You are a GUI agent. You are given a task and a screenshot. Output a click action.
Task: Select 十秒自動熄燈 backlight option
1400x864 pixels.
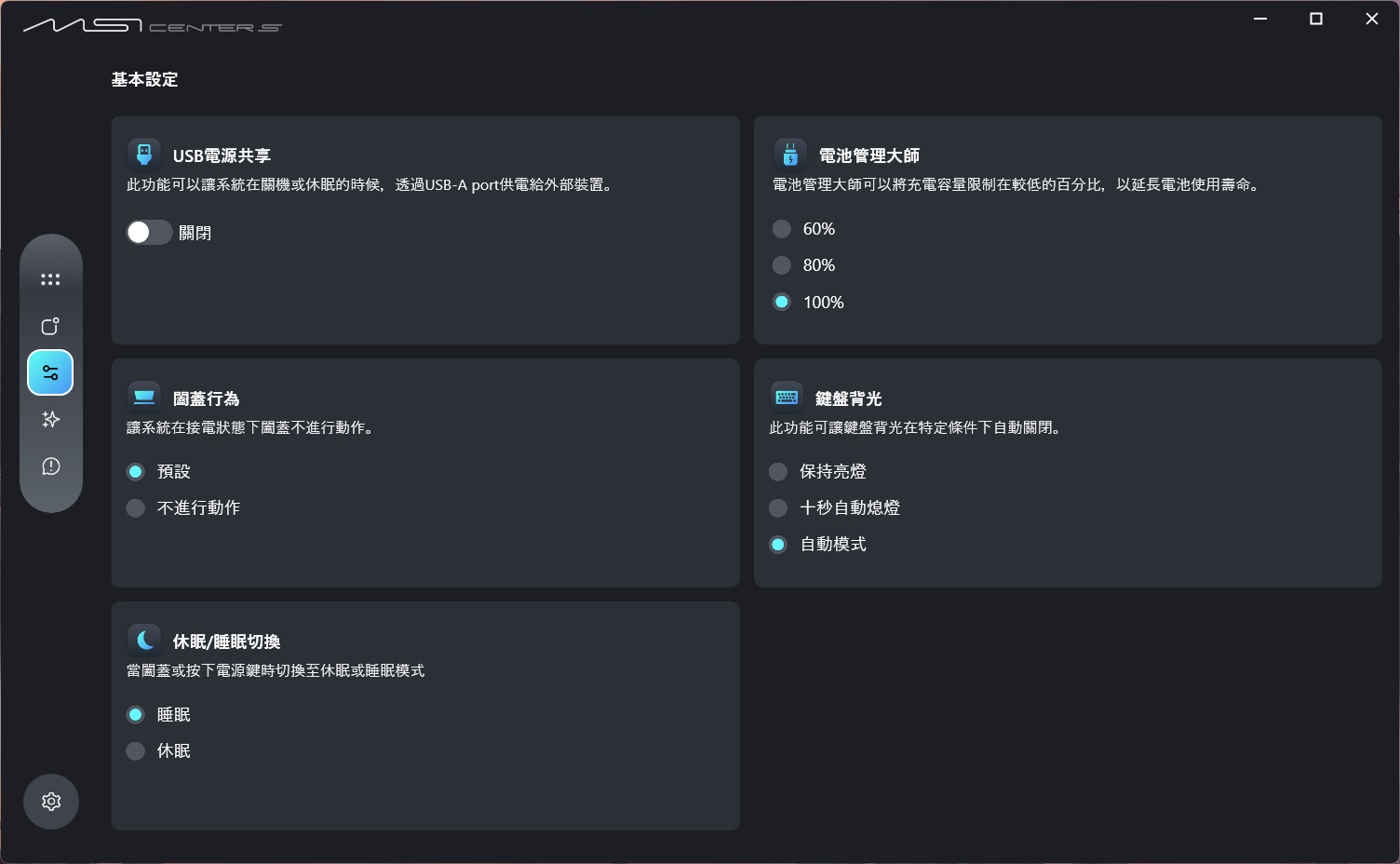(778, 507)
